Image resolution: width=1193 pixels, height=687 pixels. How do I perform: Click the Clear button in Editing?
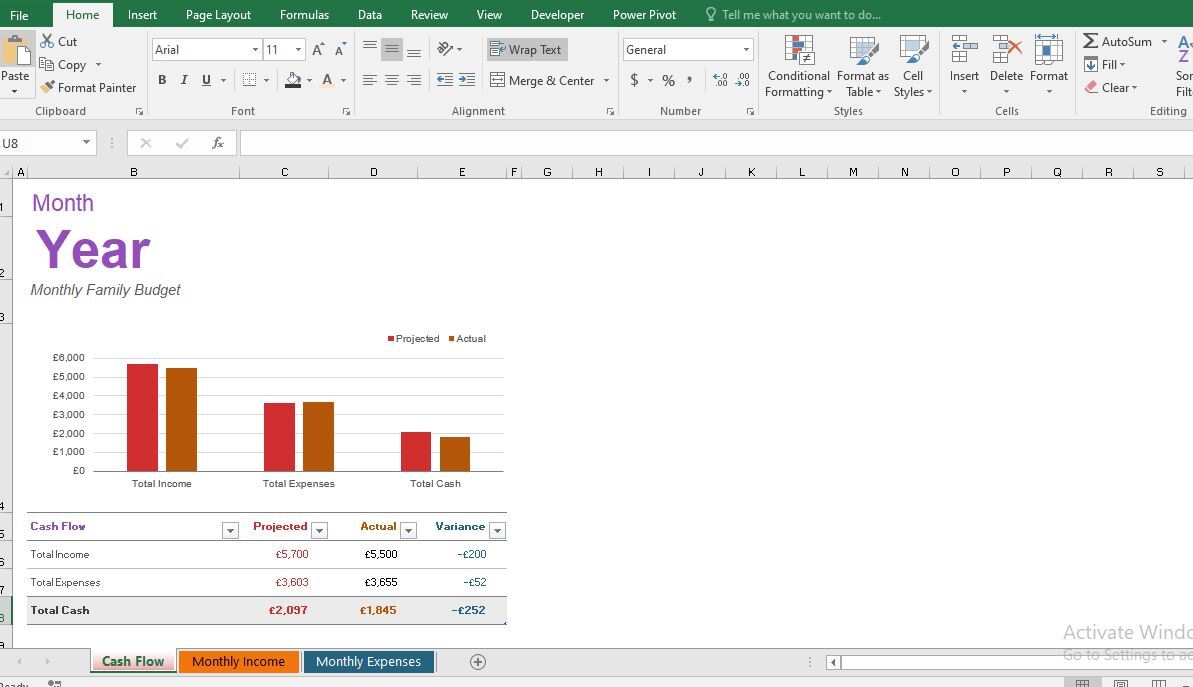[1110, 87]
